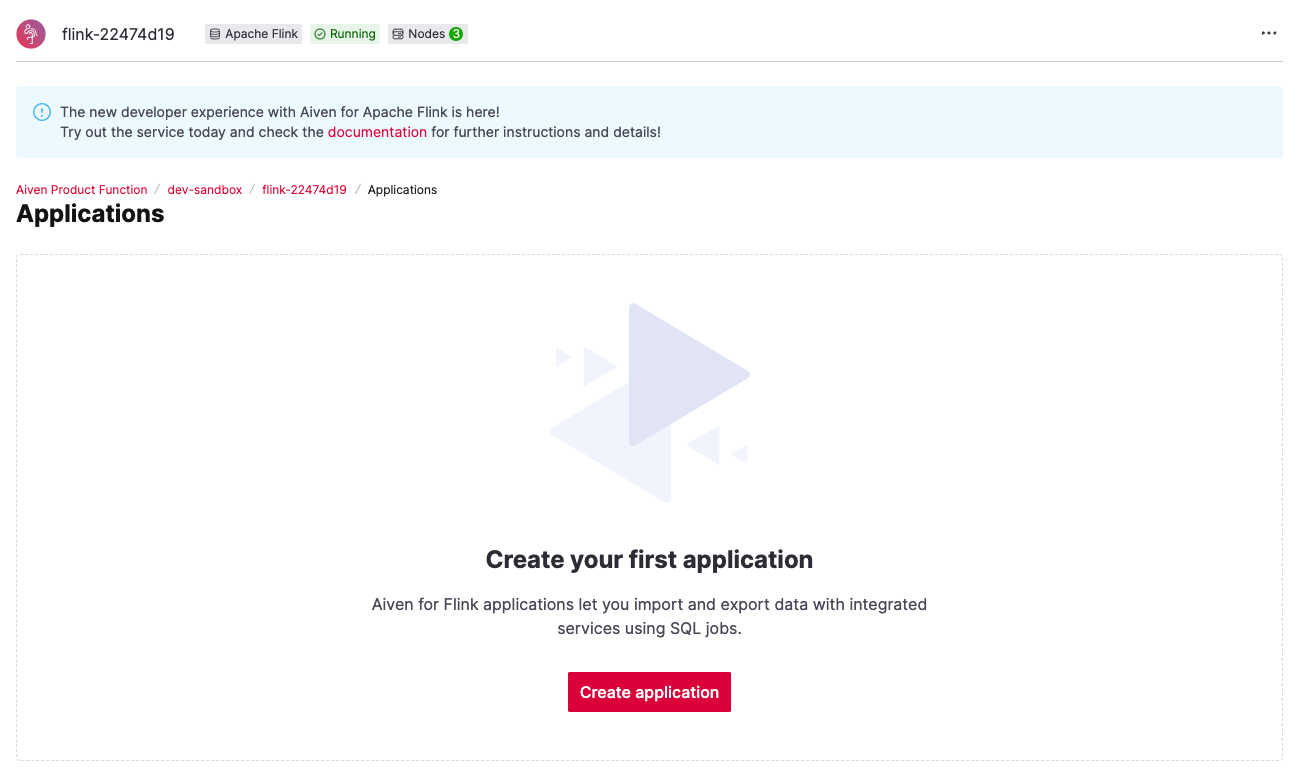Click the Applications page title
1300x776 pixels.
coord(89,213)
